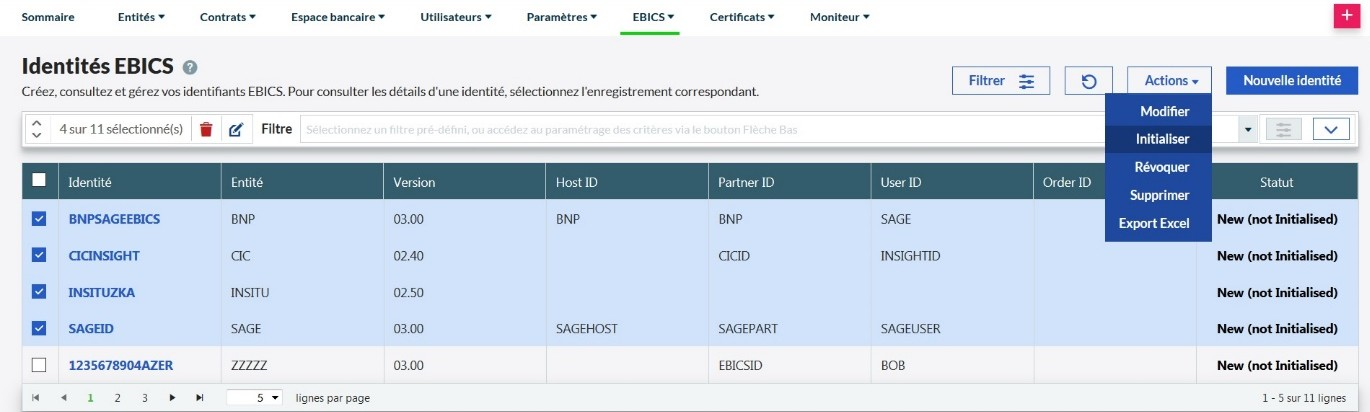This screenshot has width=1370, height=412.
Task: Toggle the select-all header checkbox
Action: (39, 181)
